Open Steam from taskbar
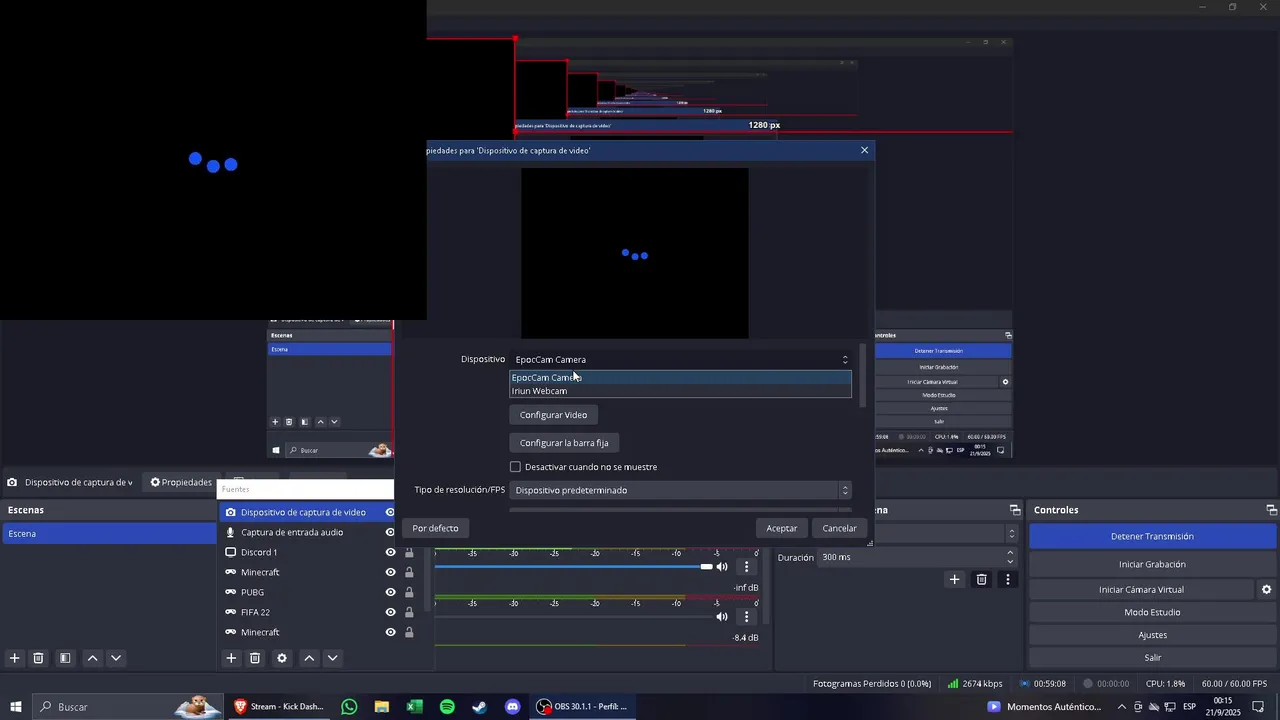 coord(479,707)
